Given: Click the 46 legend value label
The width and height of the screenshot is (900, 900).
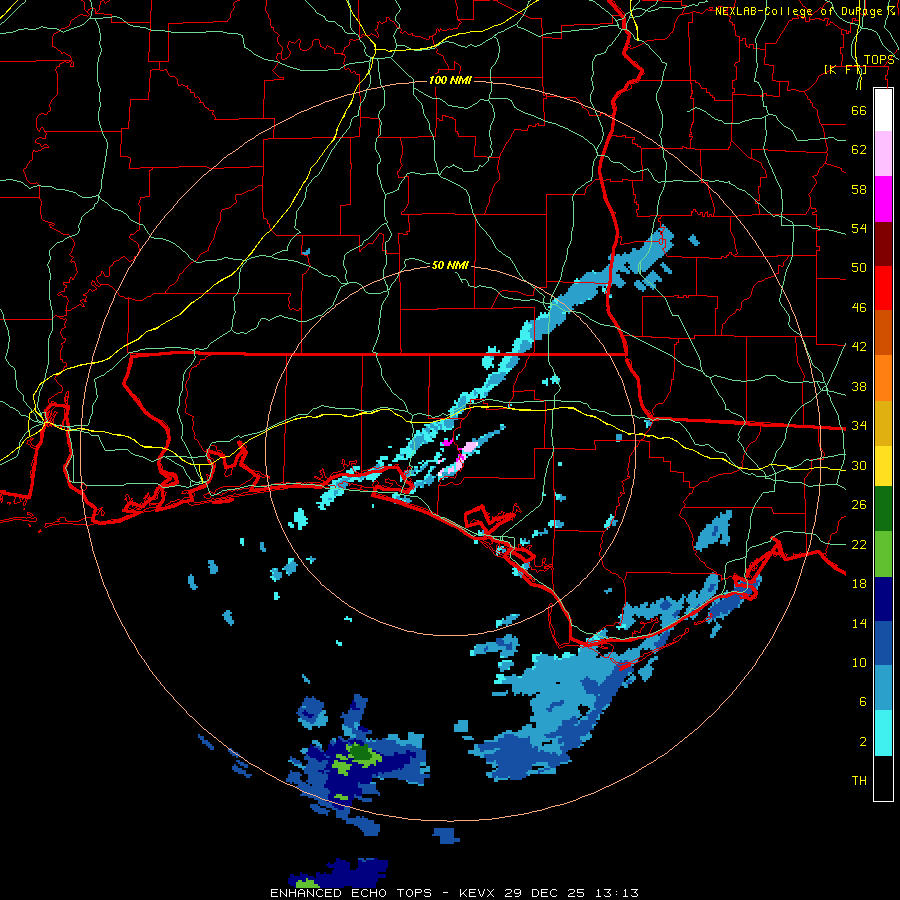Looking at the screenshot, I should pyautogui.click(x=859, y=308).
